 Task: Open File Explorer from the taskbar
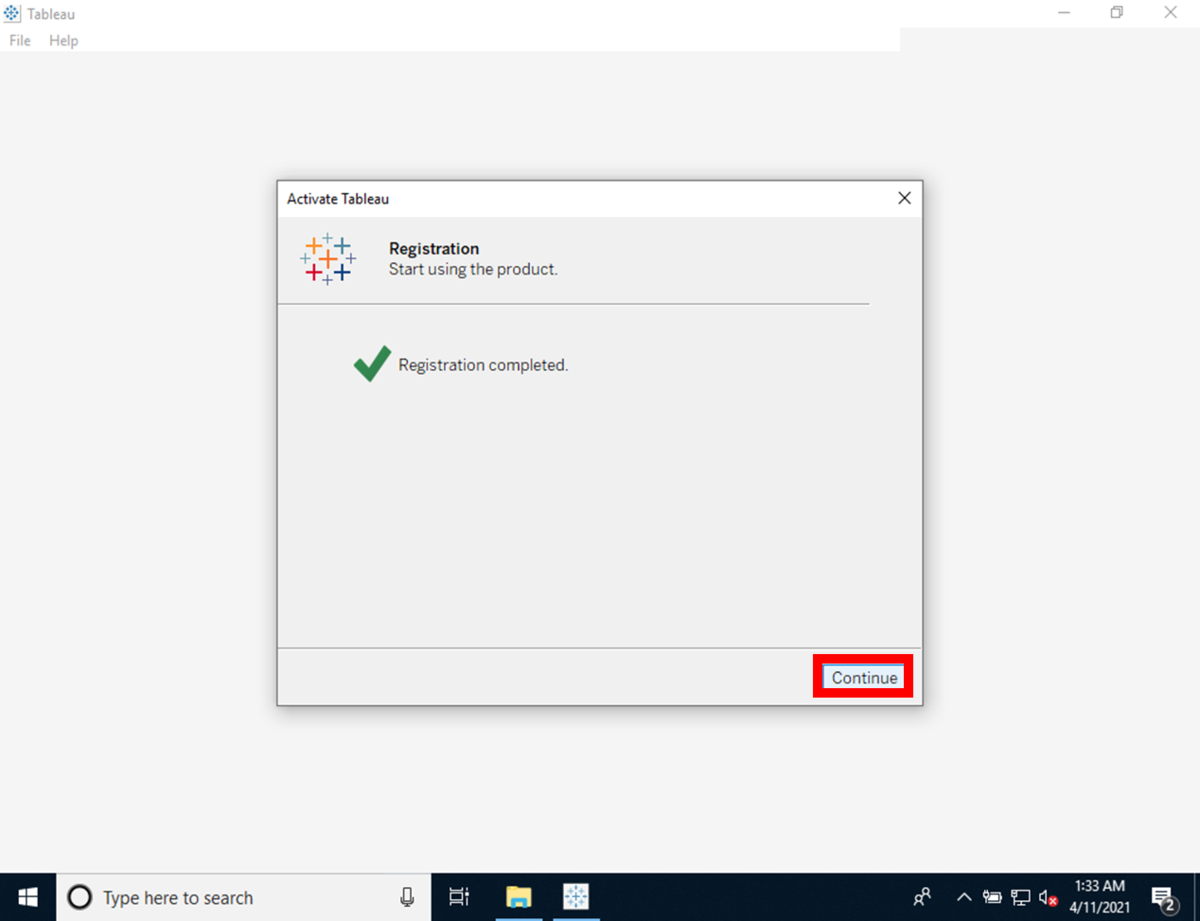(518, 897)
